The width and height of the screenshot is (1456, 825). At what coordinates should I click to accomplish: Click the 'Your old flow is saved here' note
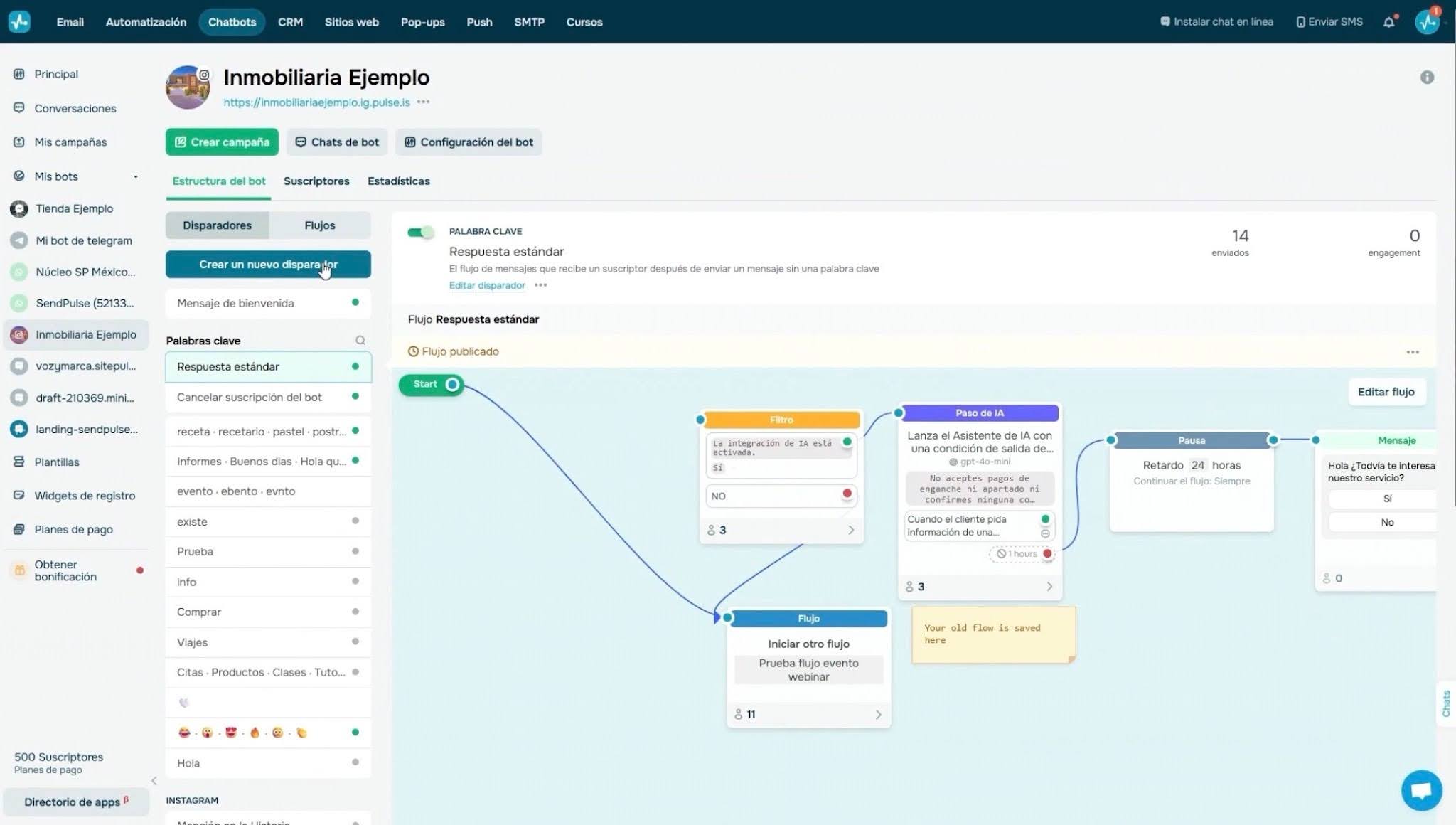point(993,634)
